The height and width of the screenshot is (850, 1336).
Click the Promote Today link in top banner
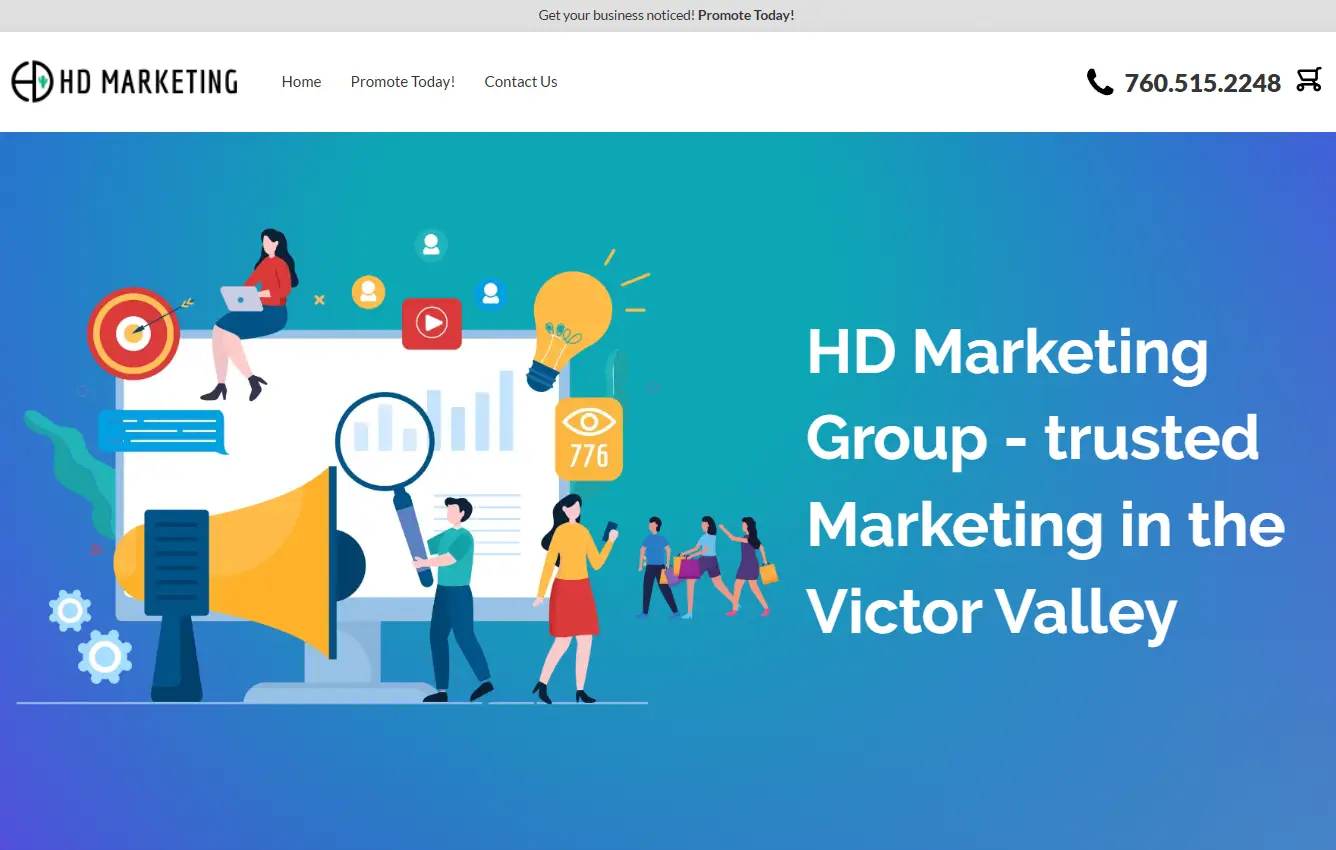(746, 15)
